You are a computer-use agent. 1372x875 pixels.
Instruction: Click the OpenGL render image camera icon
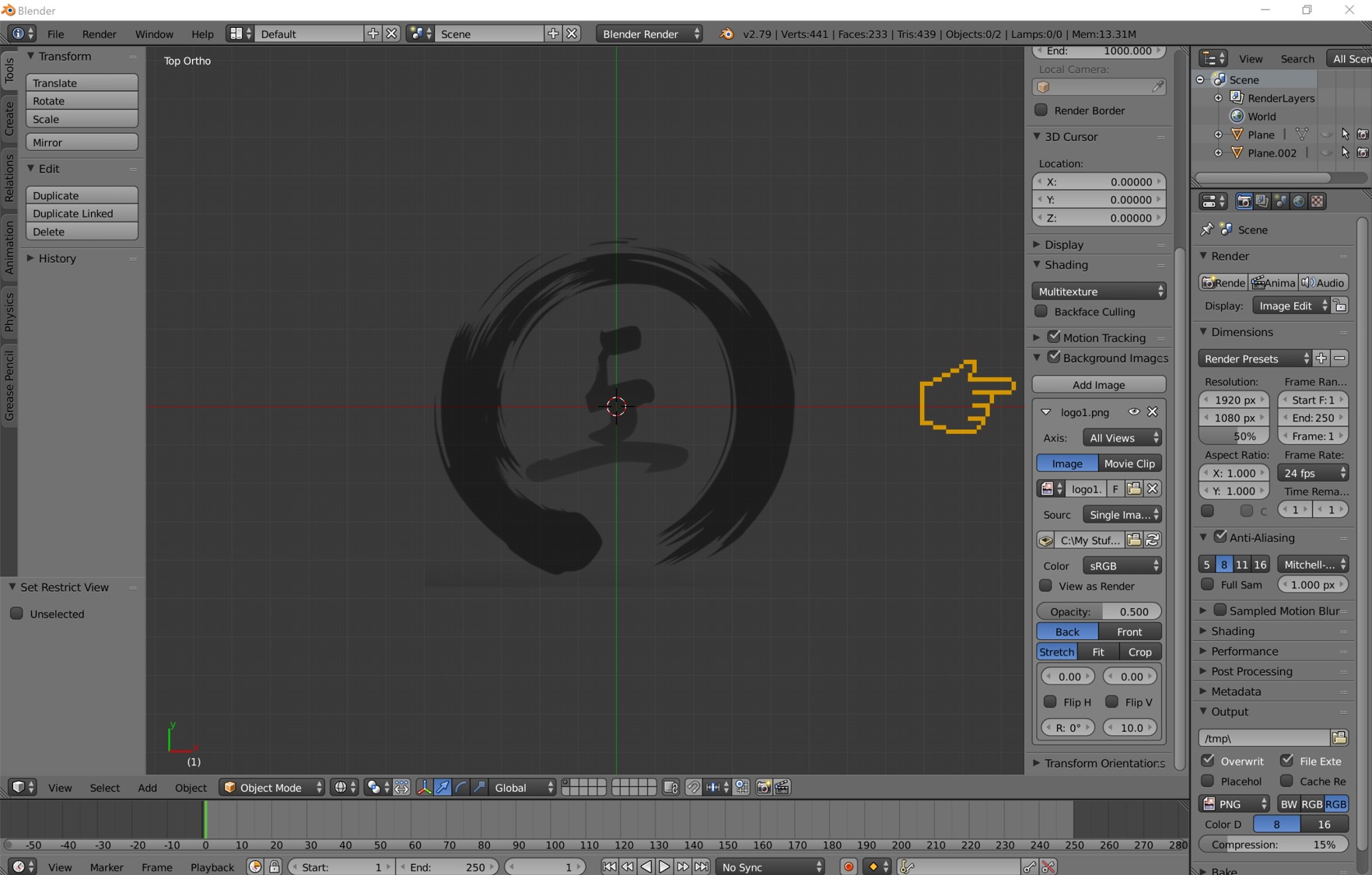click(x=764, y=787)
